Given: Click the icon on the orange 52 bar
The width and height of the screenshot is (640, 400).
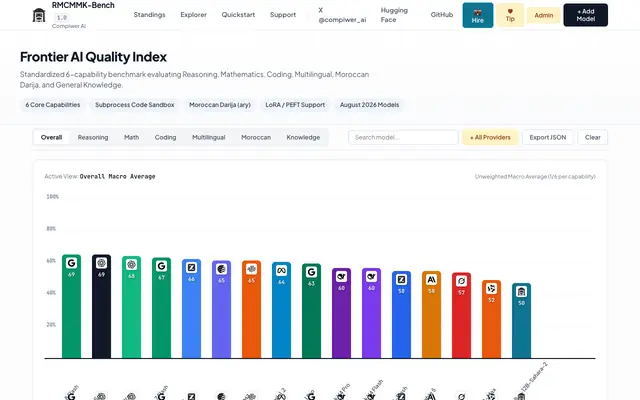Looking at the screenshot, I should pos(491,289).
